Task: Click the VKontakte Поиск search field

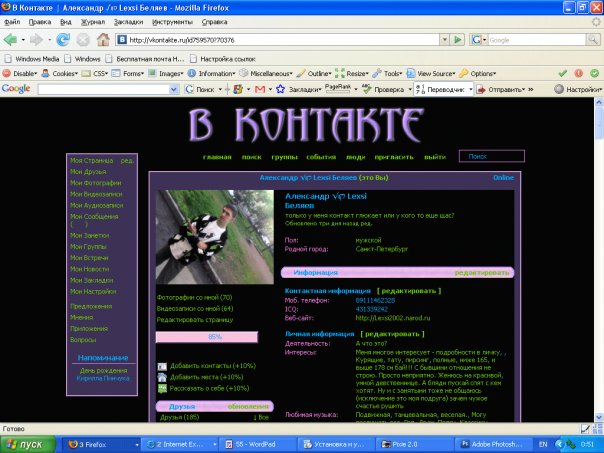Action: pyautogui.click(x=492, y=156)
